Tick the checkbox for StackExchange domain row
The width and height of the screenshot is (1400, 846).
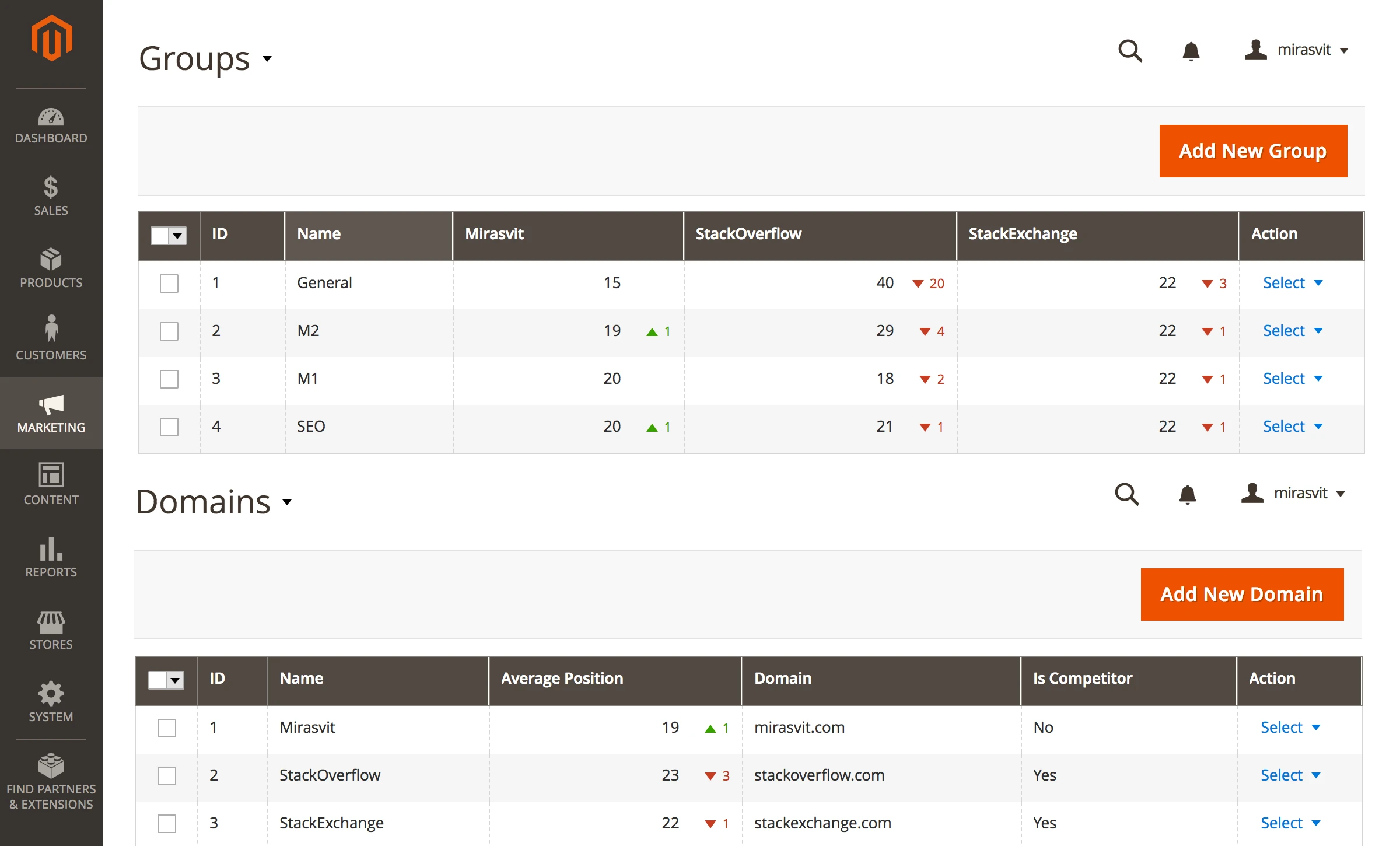167,824
